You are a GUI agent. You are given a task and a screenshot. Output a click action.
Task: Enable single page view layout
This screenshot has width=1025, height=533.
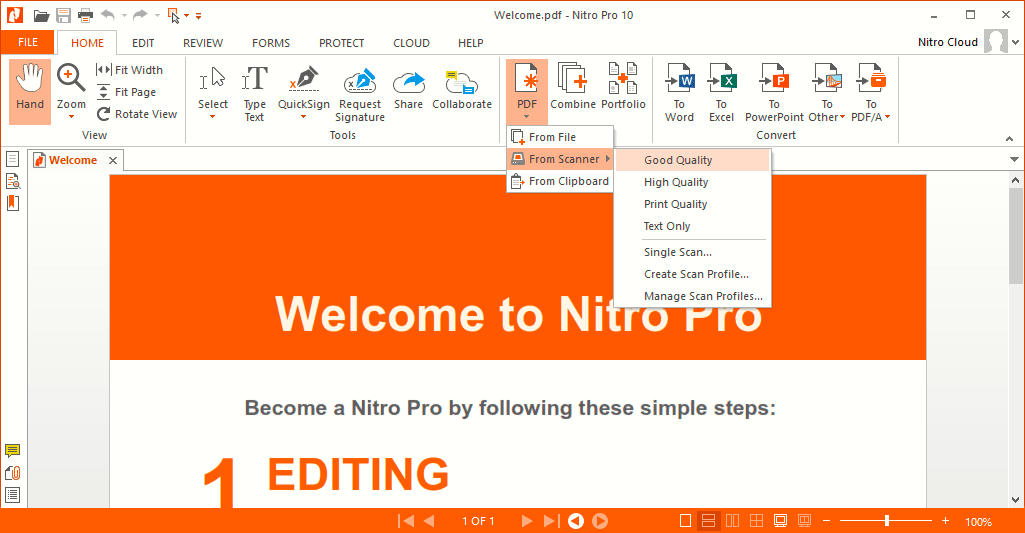pyautogui.click(x=685, y=521)
